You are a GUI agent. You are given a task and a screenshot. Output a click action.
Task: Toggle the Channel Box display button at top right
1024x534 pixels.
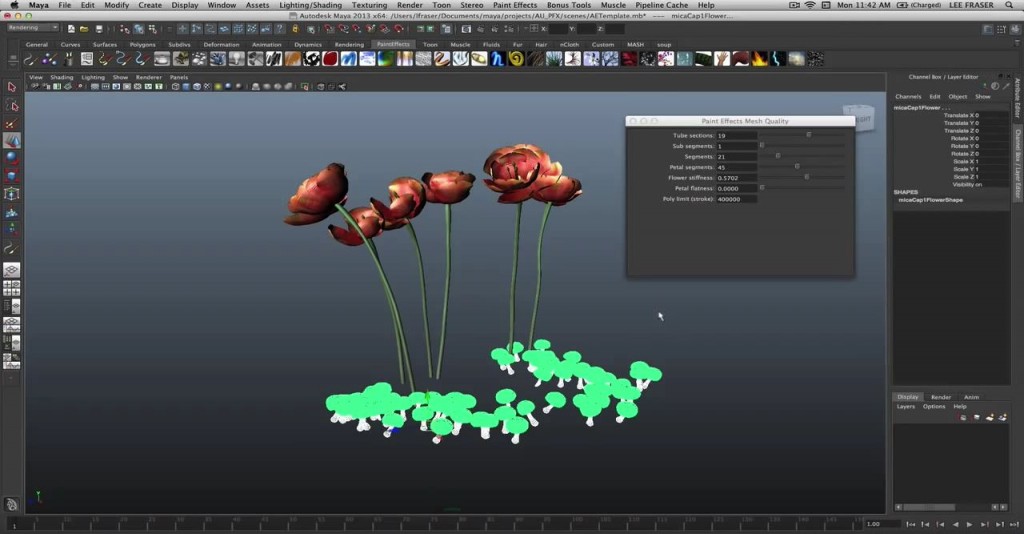pyautogui.click(x=1015, y=29)
